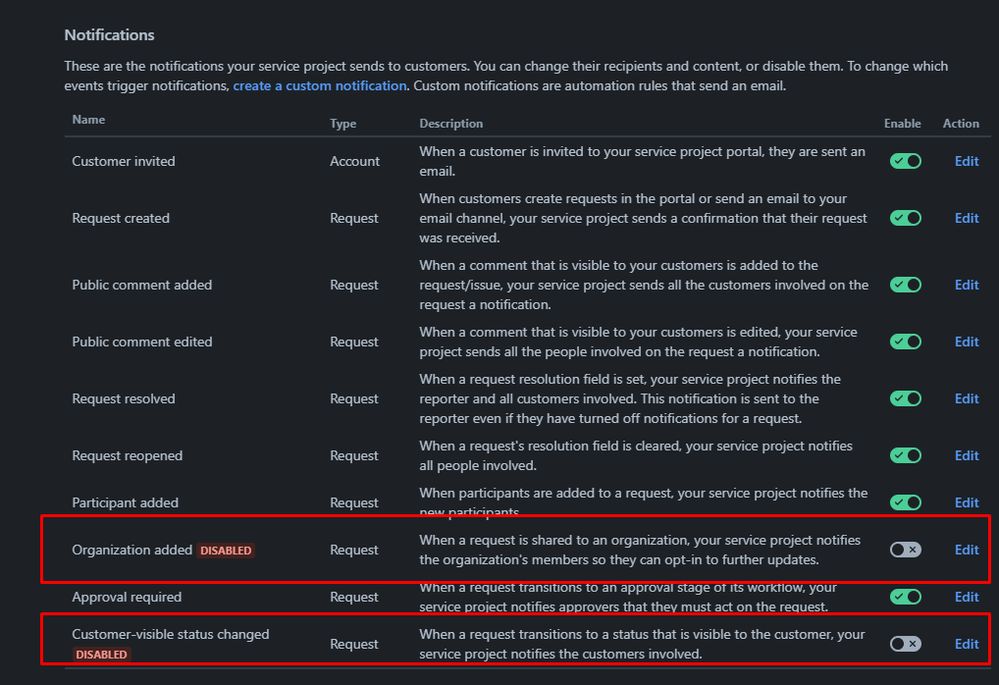Enable the Organization added notification toggle
999x685 pixels.
click(x=904, y=549)
